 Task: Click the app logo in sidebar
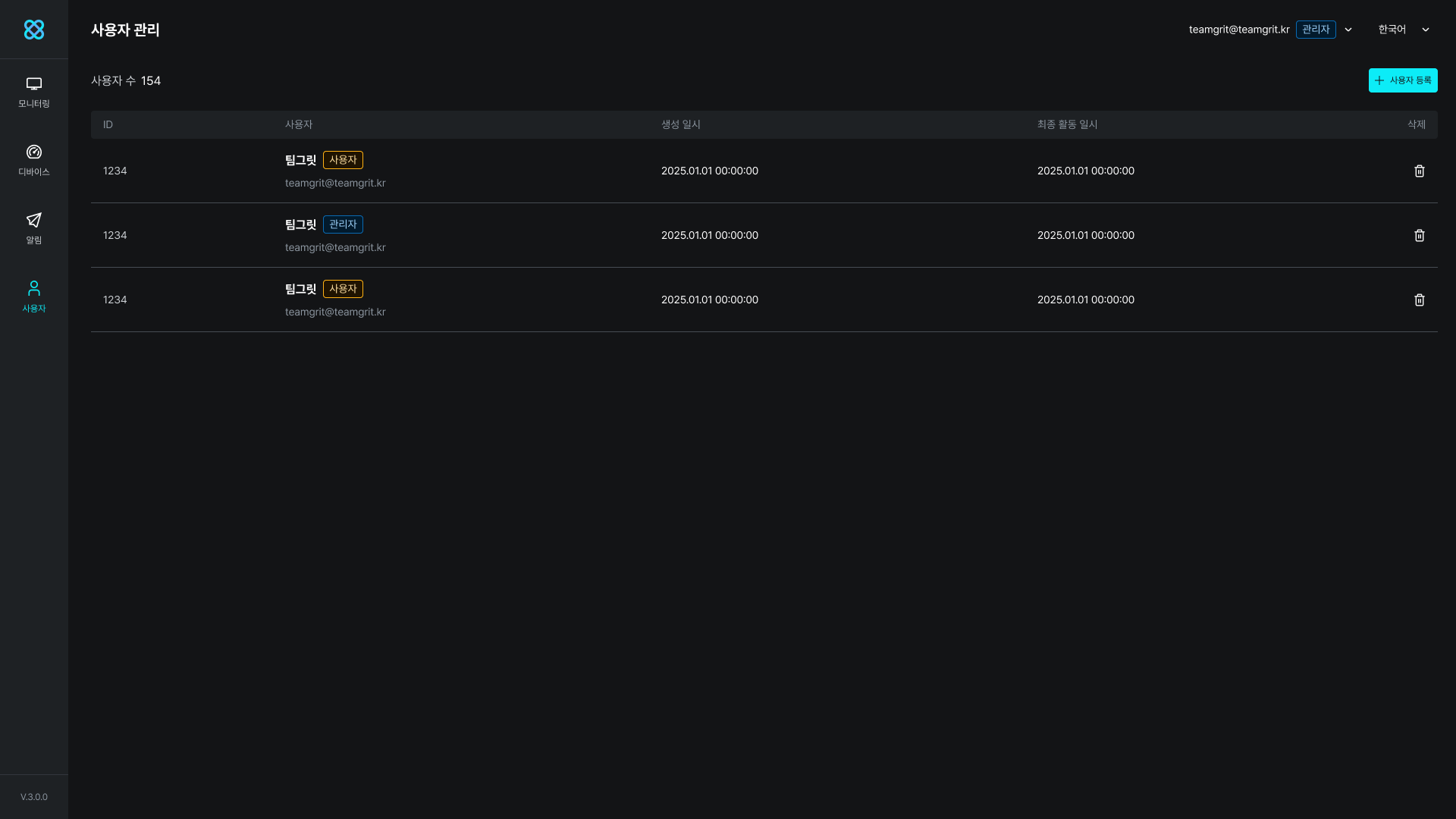tap(34, 30)
